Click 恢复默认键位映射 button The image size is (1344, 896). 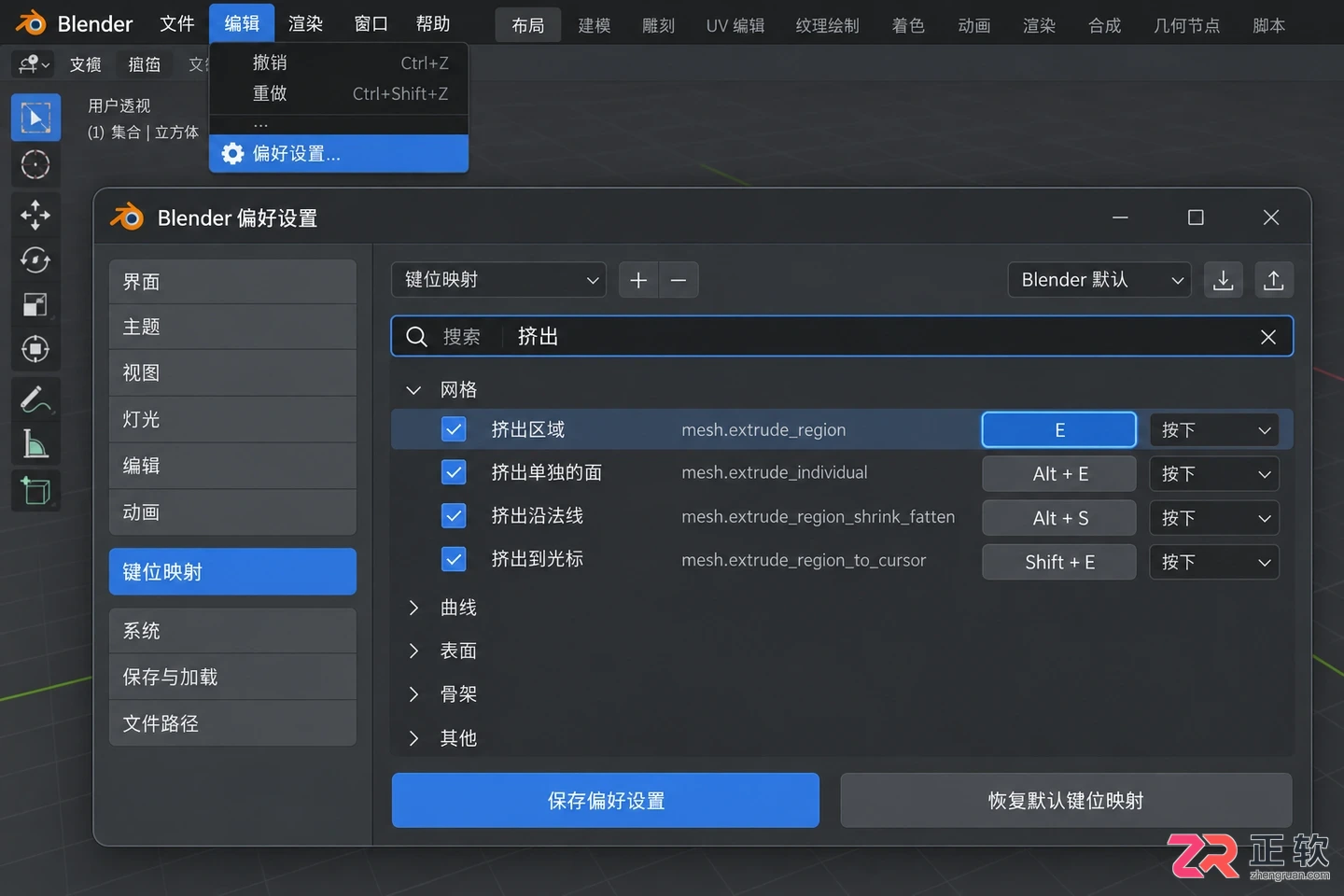1066,800
